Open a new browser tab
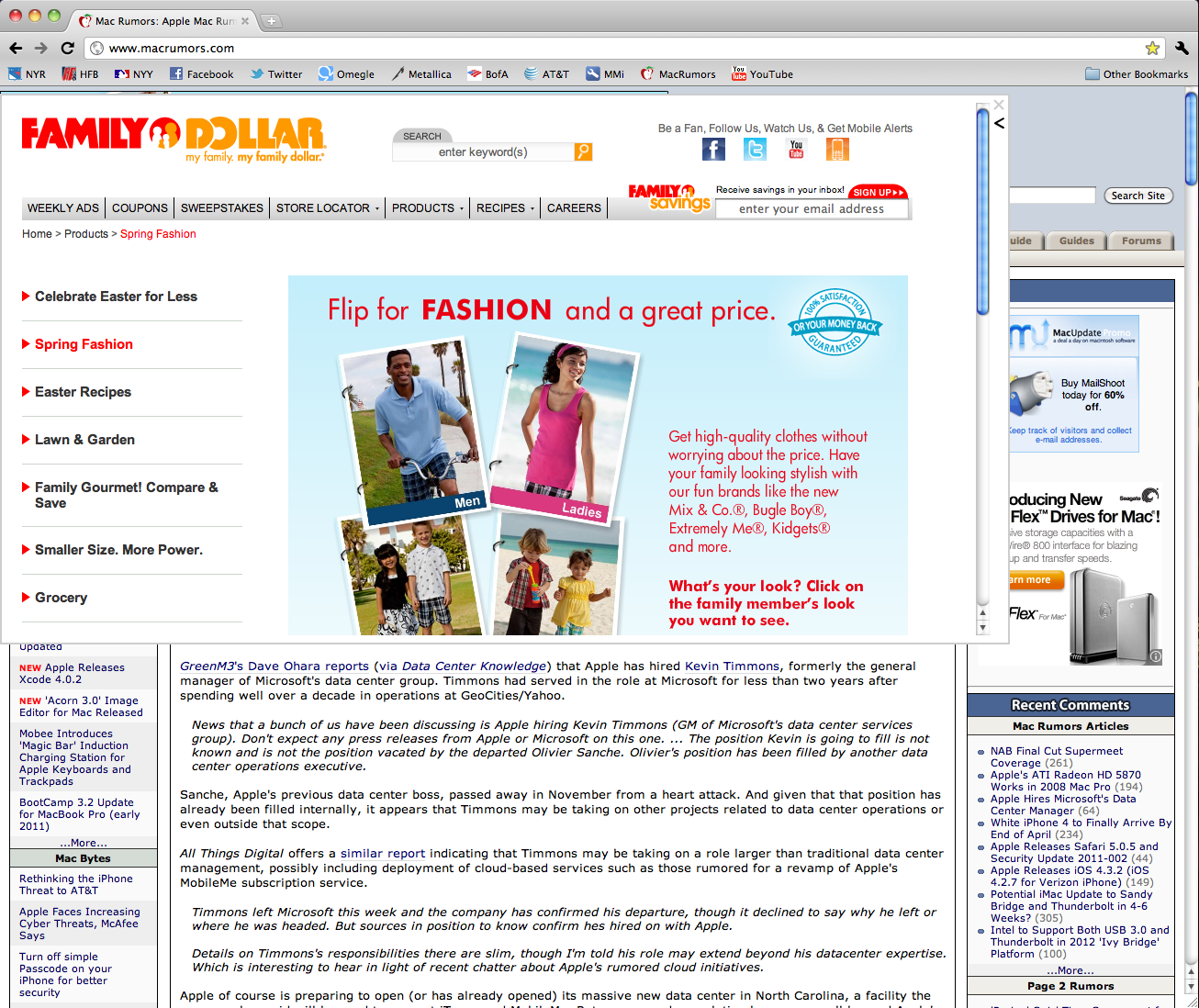This screenshot has height=1008, width=1199. point(272,20)
